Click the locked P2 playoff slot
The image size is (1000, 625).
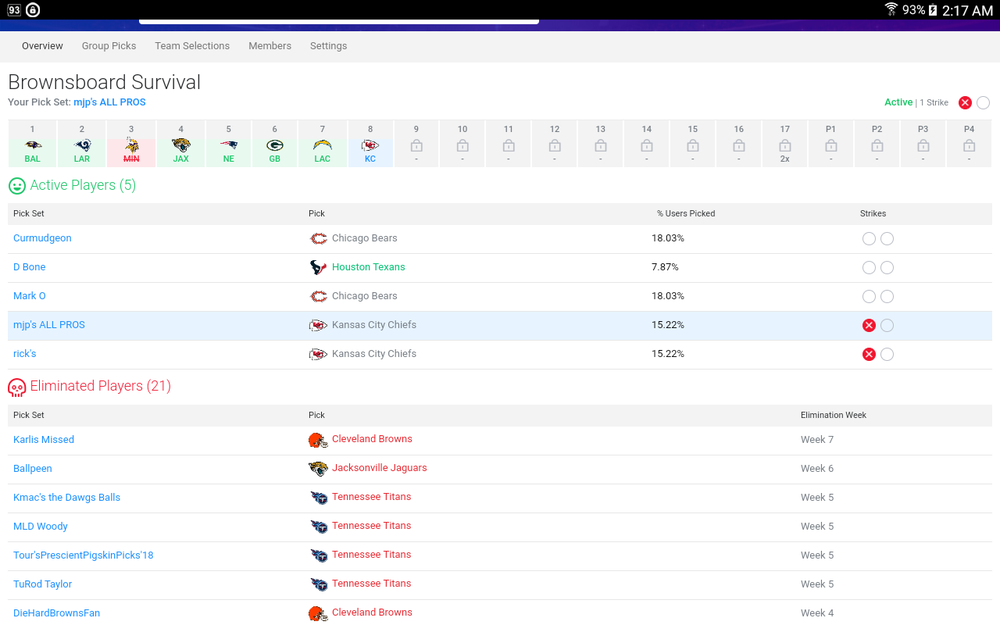click(877, 144)
